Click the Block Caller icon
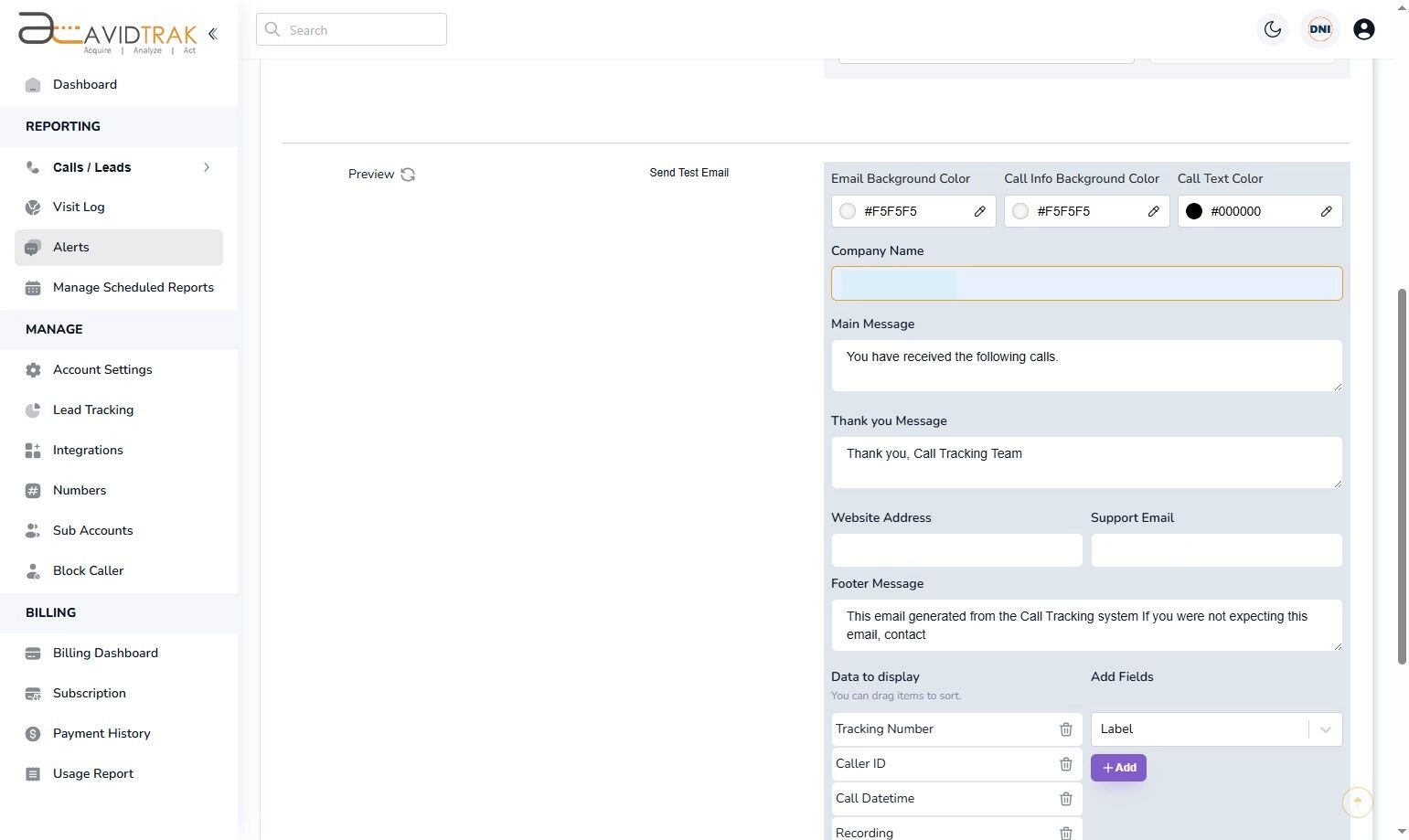Viewport: 1409px width, 840px height. pos(33,571)
